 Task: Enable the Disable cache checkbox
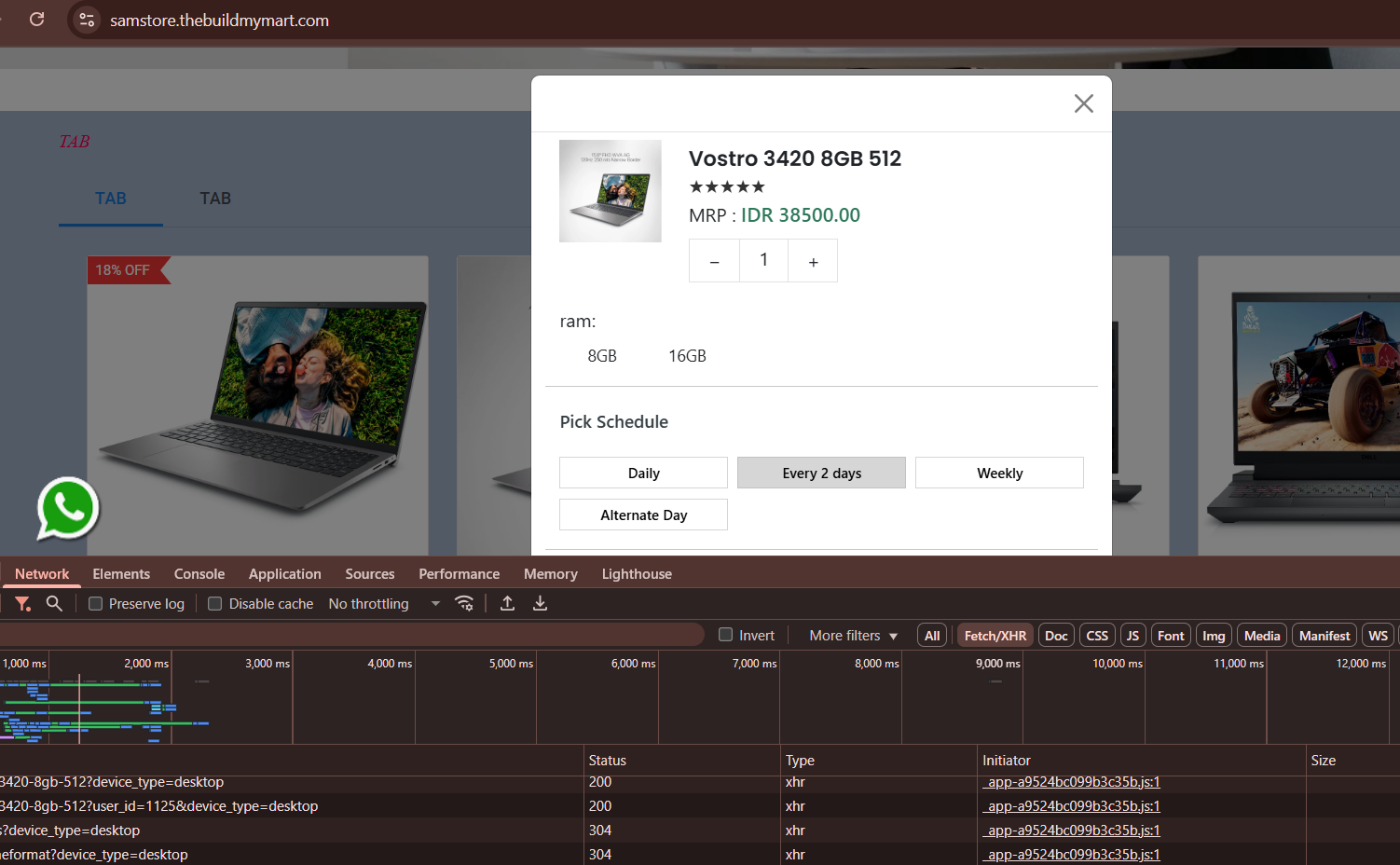click(214, 604)
